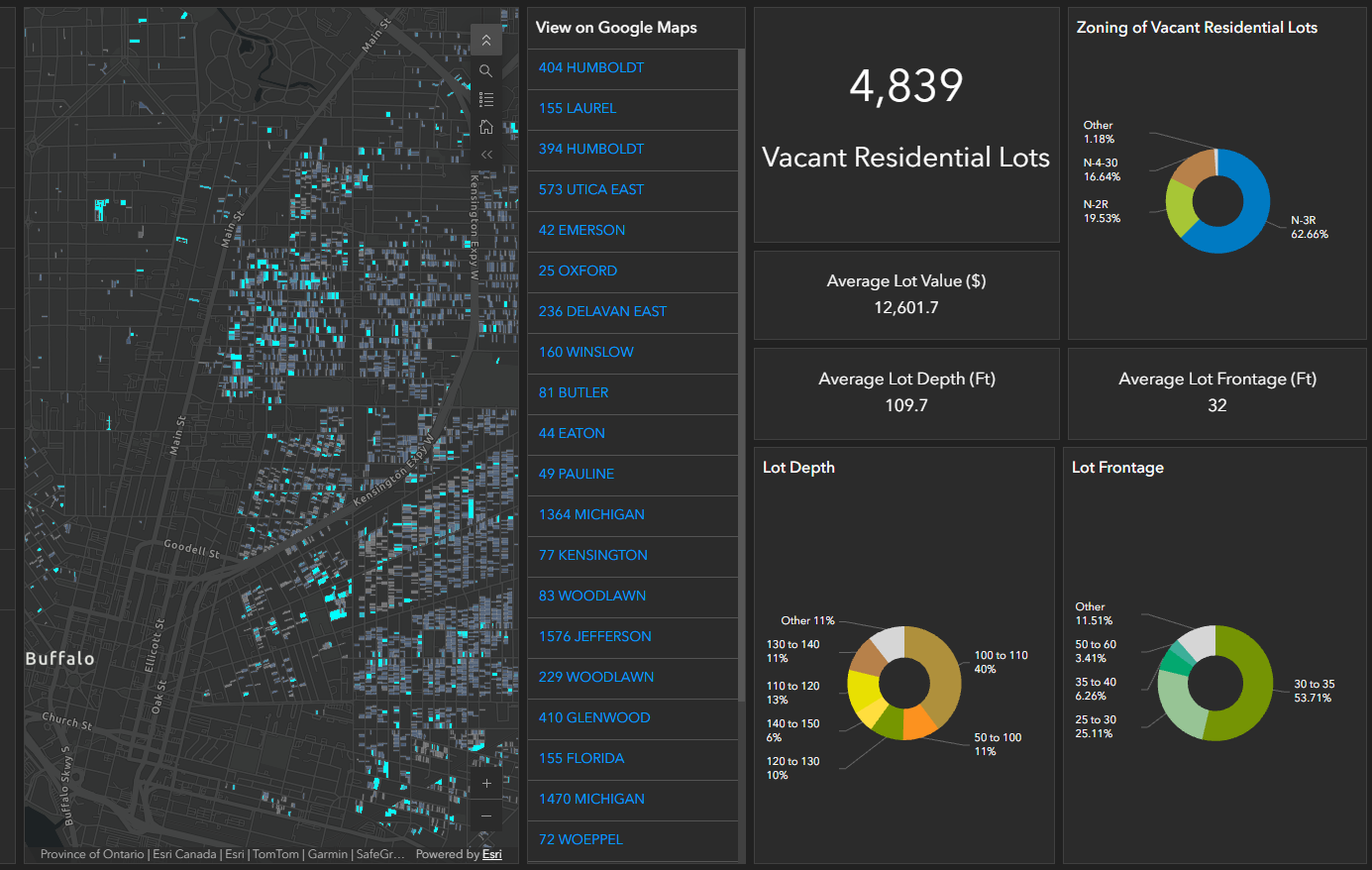Screen dimensions: 1372x870
Task: Open the map legend list icon
Action: [486, 99]
